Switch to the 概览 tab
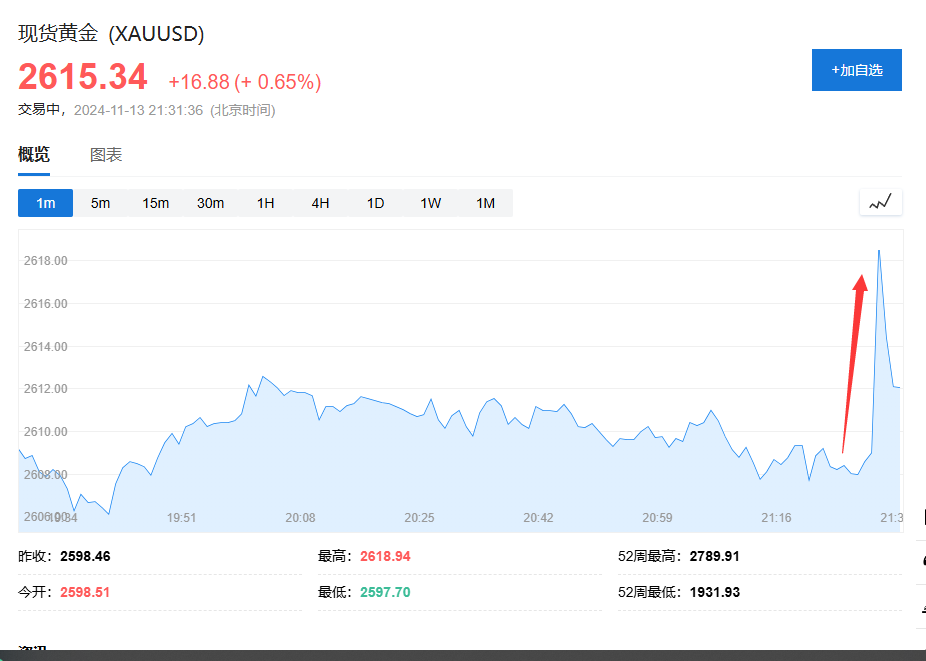Viewport: 926px width, 661px height. point(34,155)
